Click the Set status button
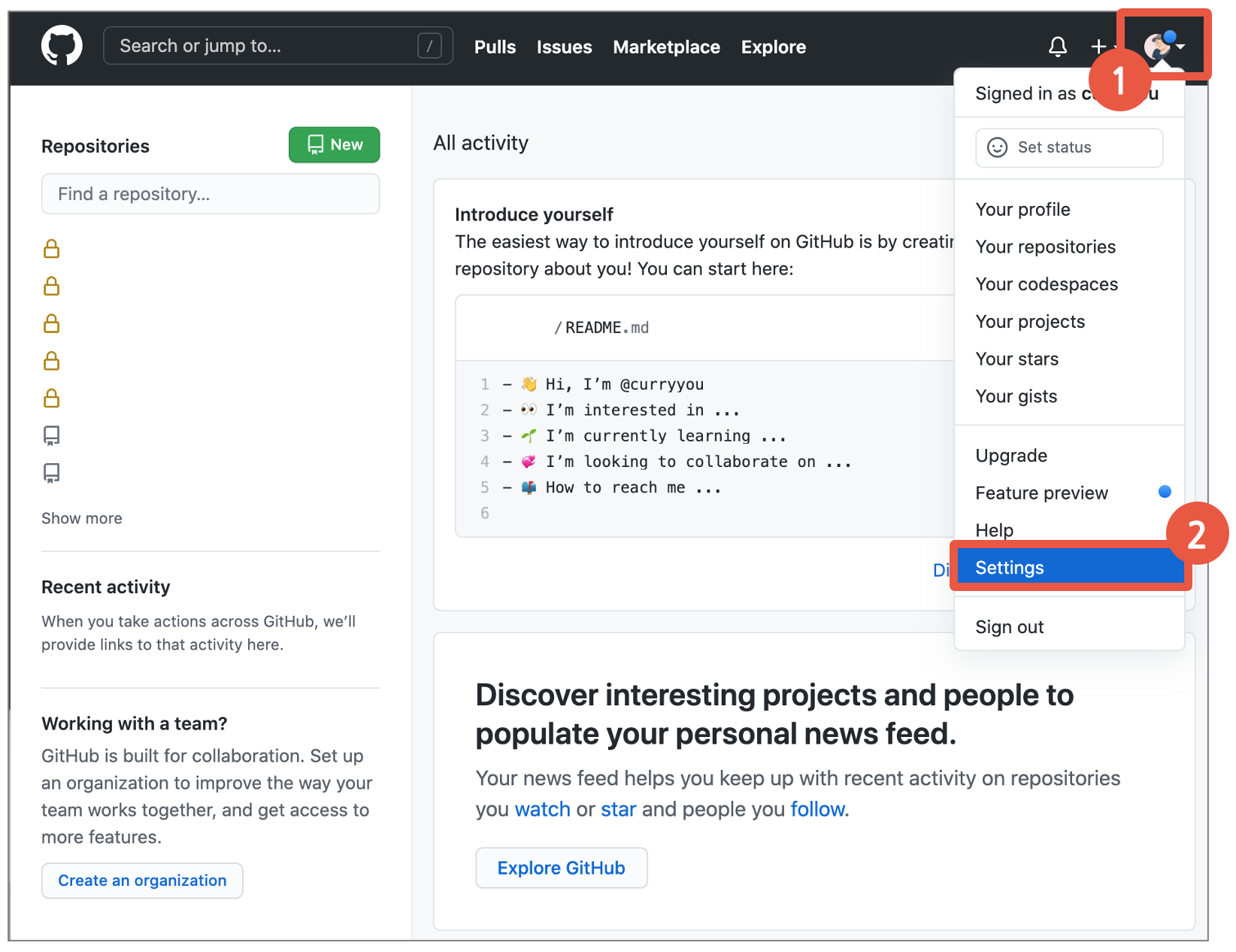 [1069, 147]
